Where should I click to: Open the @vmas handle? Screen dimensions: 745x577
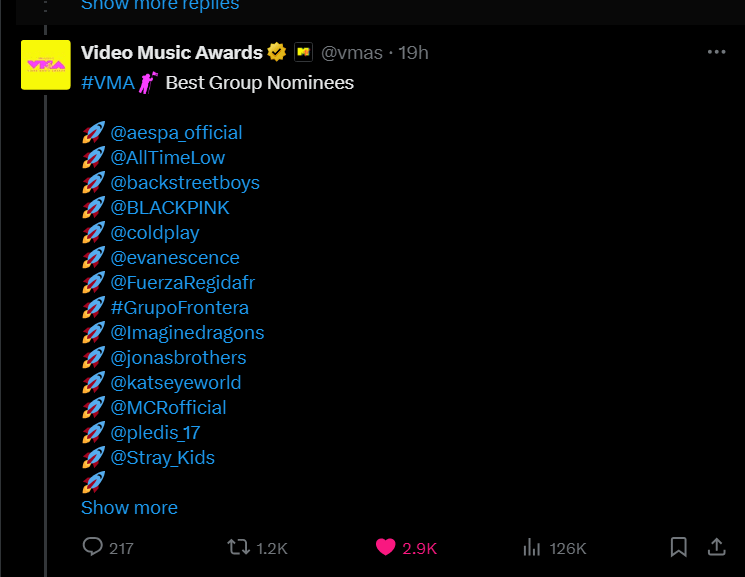(352, 53)
